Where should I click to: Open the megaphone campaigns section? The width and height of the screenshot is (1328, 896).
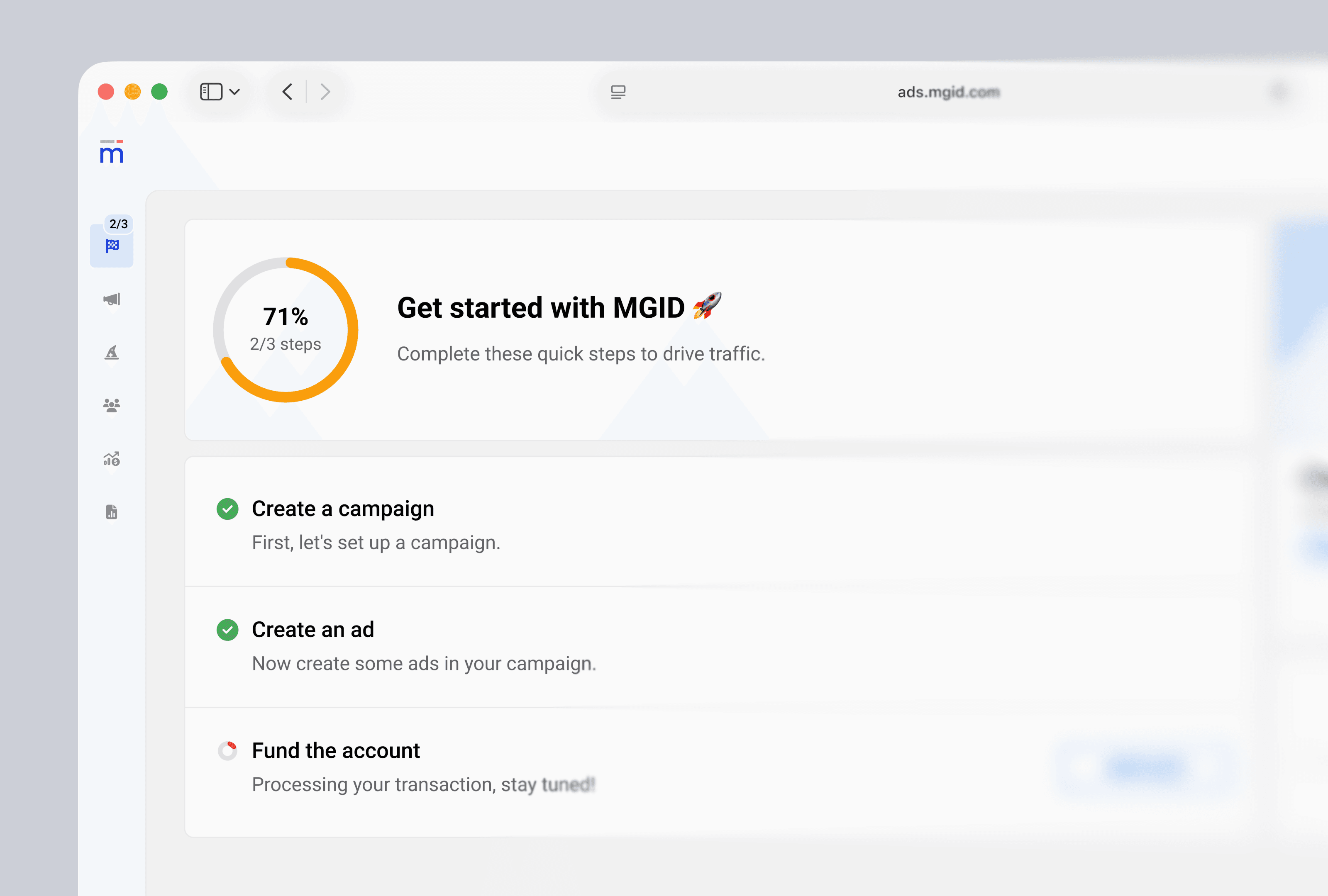(112, 299)
